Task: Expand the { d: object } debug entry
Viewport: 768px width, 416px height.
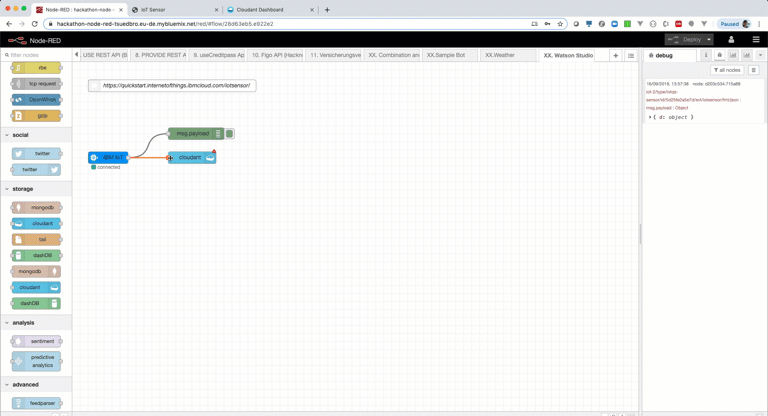Action: click(650, 117)
